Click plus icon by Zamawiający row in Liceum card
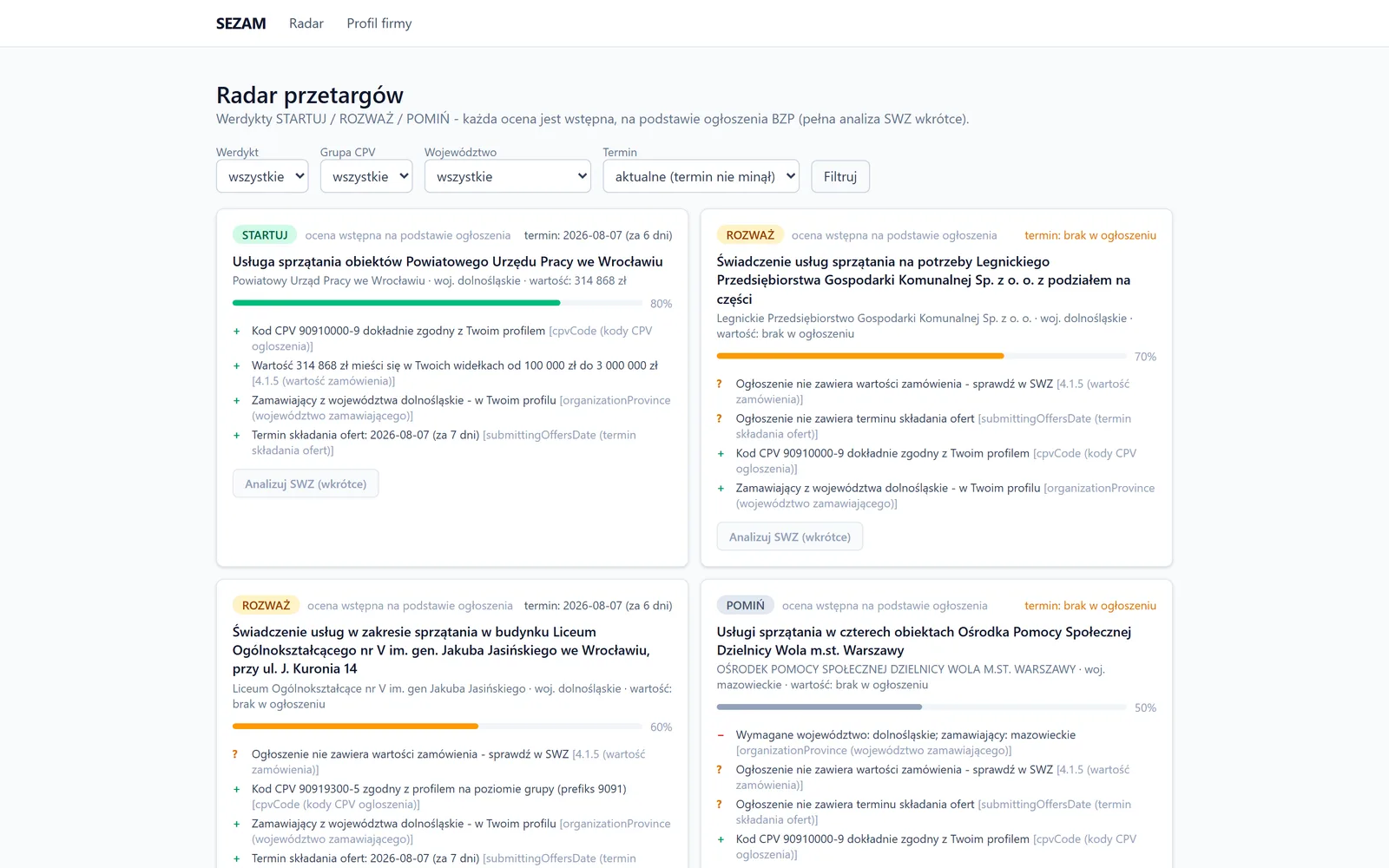 tap(236, 824)
